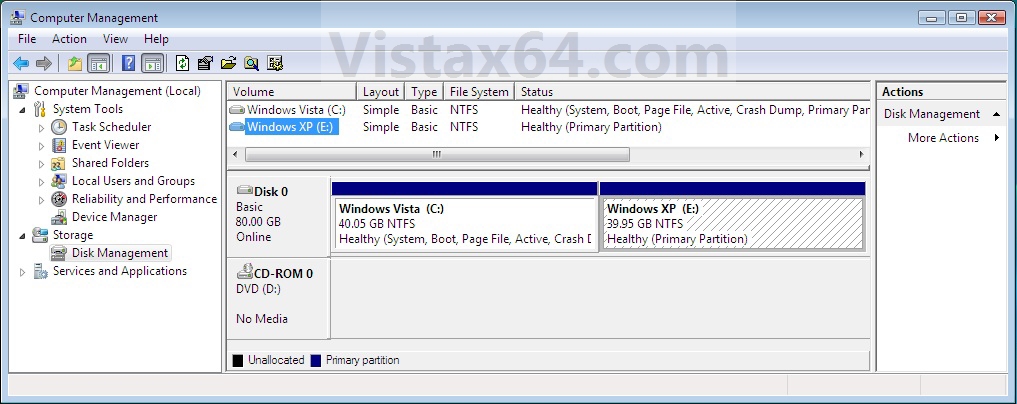Click the Disk Management drive icon
The height and width of the screenshot is (404, 1017).
pos(59,253)
